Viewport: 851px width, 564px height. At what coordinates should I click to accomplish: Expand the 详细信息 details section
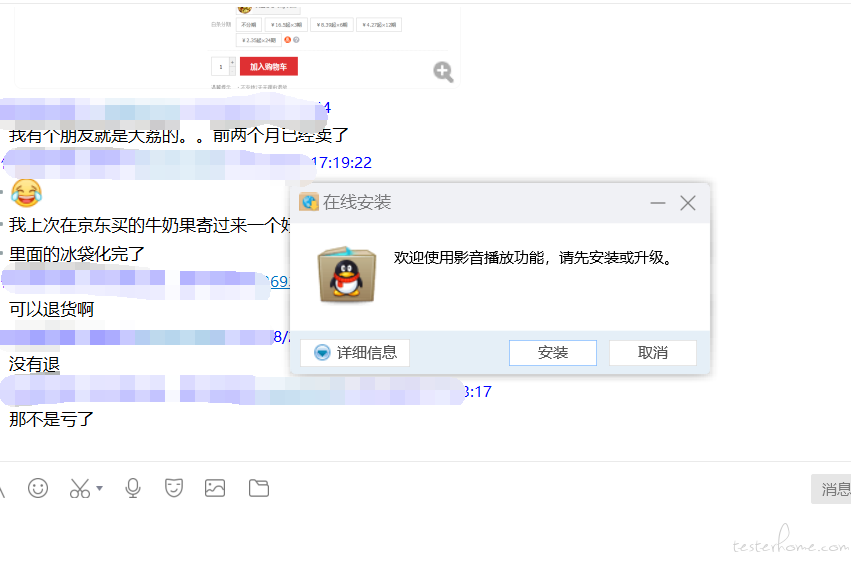[x=355, y=353]
